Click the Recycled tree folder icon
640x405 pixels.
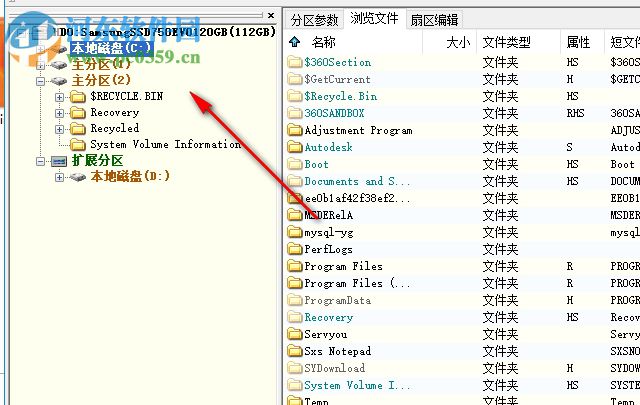click(78, 129)
